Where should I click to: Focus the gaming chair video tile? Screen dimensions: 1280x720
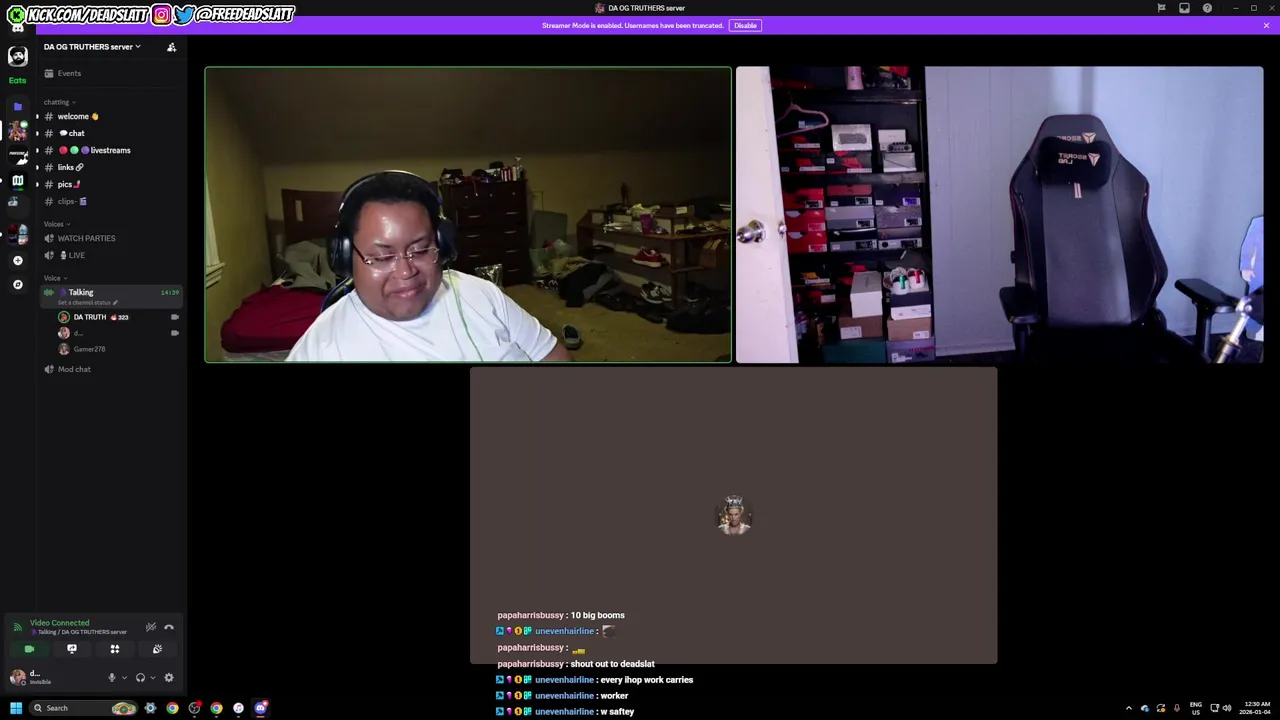point(1000,215)
